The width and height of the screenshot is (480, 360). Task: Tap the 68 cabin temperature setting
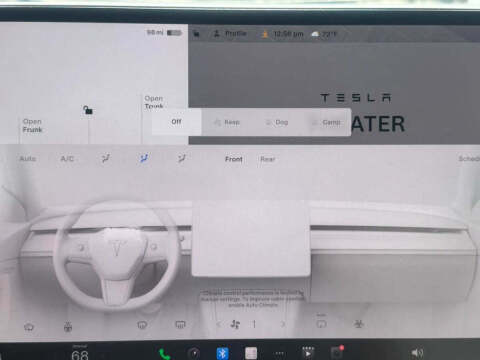[x=80, y=355]
